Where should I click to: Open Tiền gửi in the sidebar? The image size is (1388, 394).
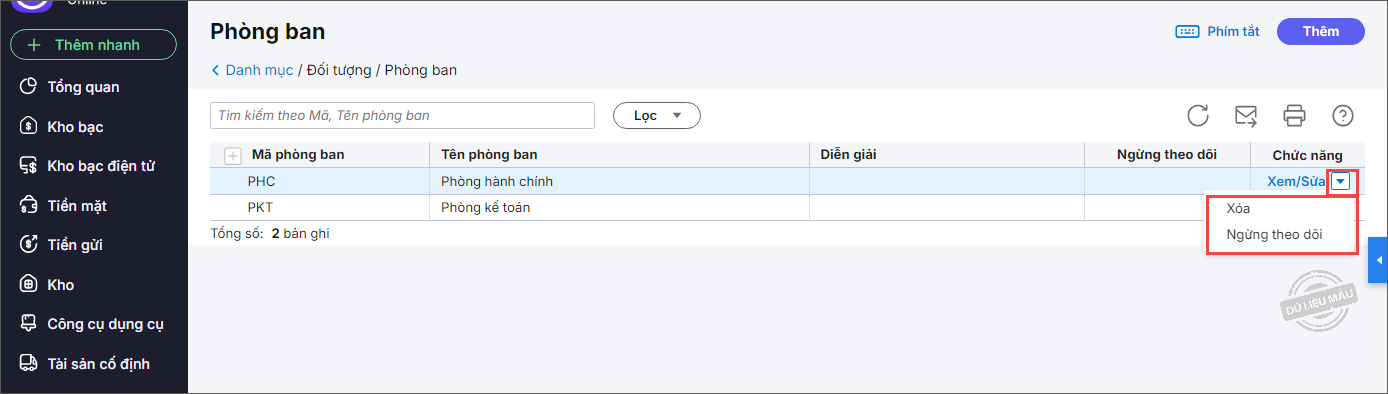click(75, 245)
